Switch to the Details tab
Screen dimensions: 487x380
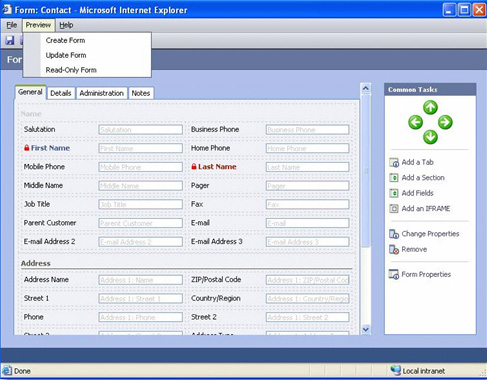click(x=61, y=93)
